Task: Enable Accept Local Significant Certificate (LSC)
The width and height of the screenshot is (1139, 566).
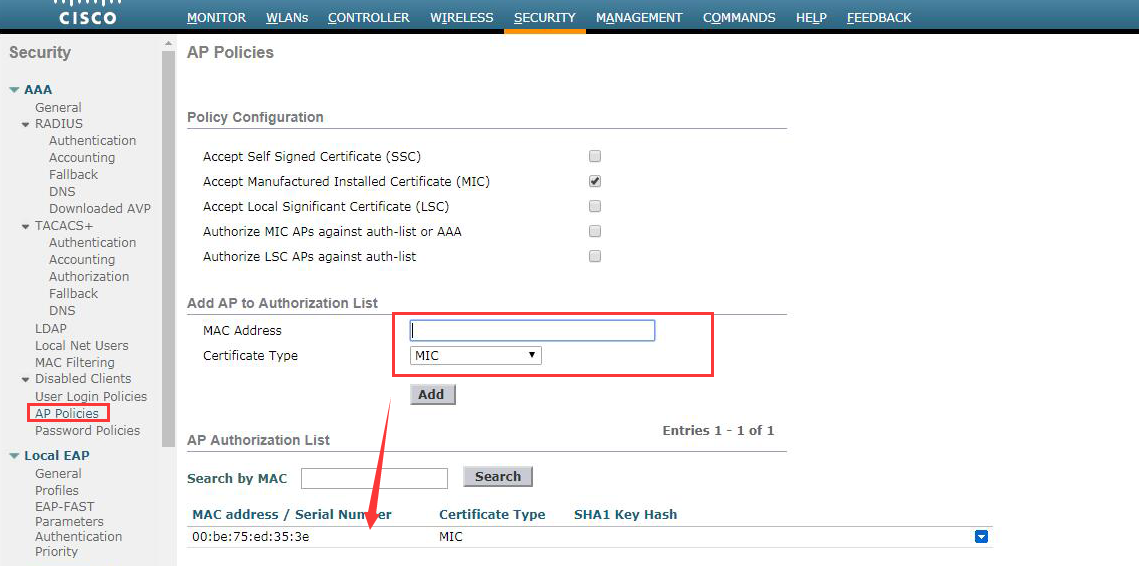Action: pyautogui.click(x=595, y=206)
